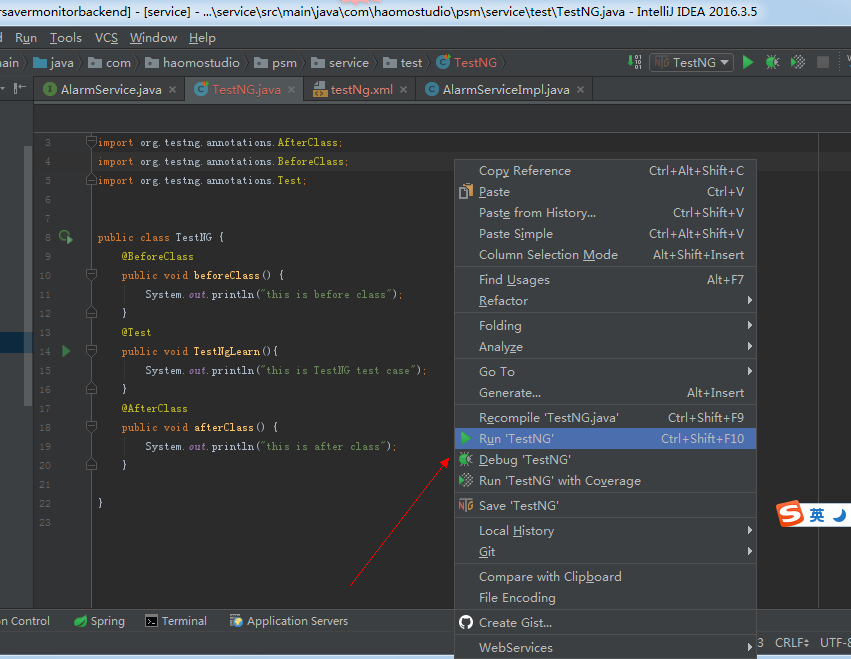Expand the Analyze submenu
This screenshot has width=851, height=659.
[x=605, y=347]
